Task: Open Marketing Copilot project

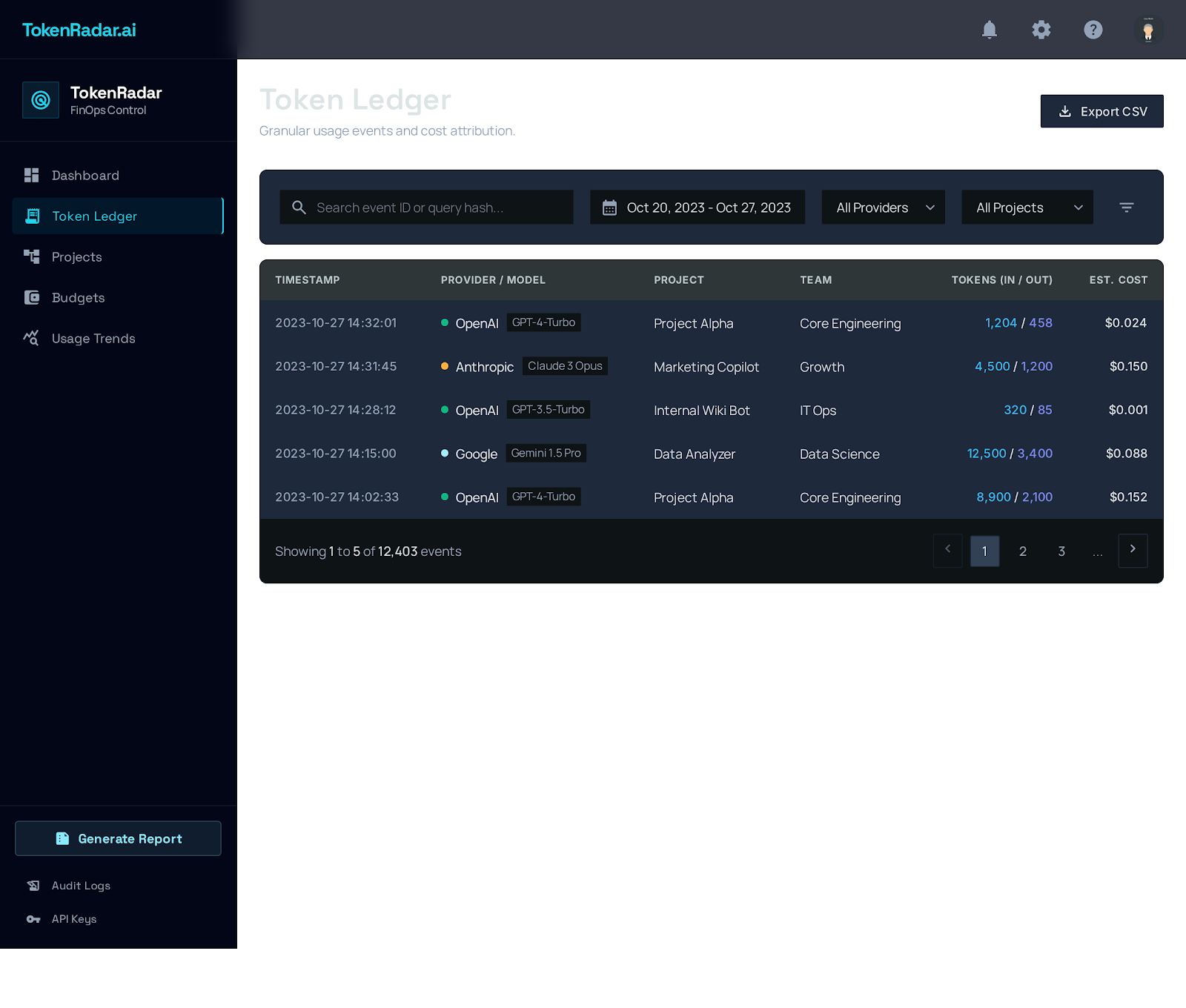Action: (706, 367)
